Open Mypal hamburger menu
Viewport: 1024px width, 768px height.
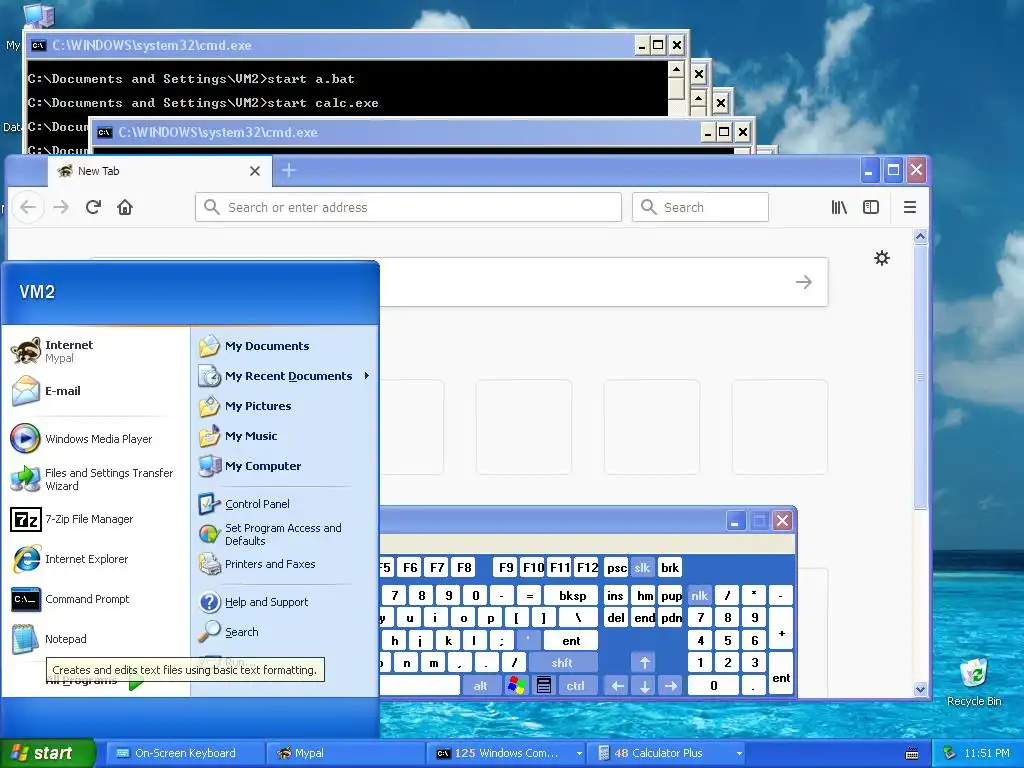910,207
